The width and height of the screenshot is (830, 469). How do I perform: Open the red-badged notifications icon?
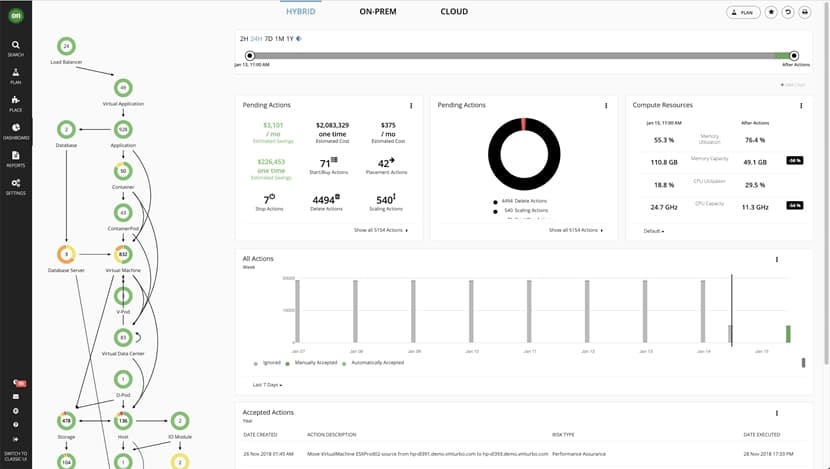tap(18, 382)
